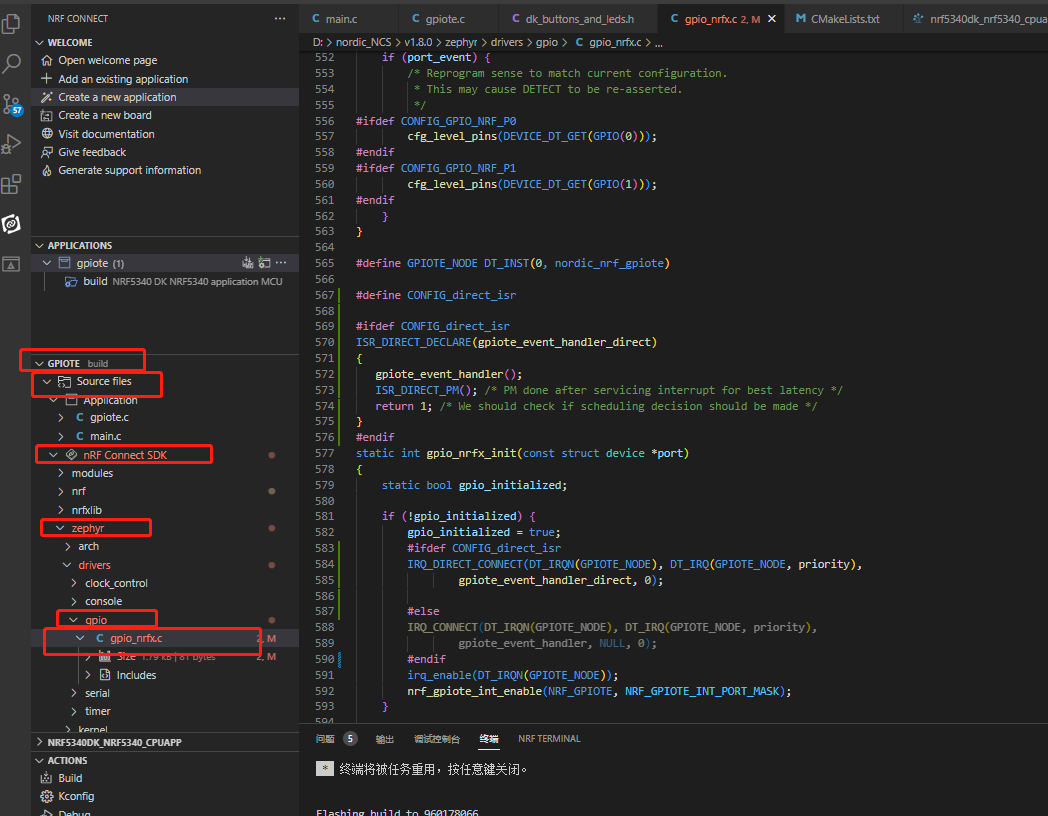The width and height of the screenshot is (1048, 816).
Task: Collapse the ACTIONS section
Action: pos(39,761)
